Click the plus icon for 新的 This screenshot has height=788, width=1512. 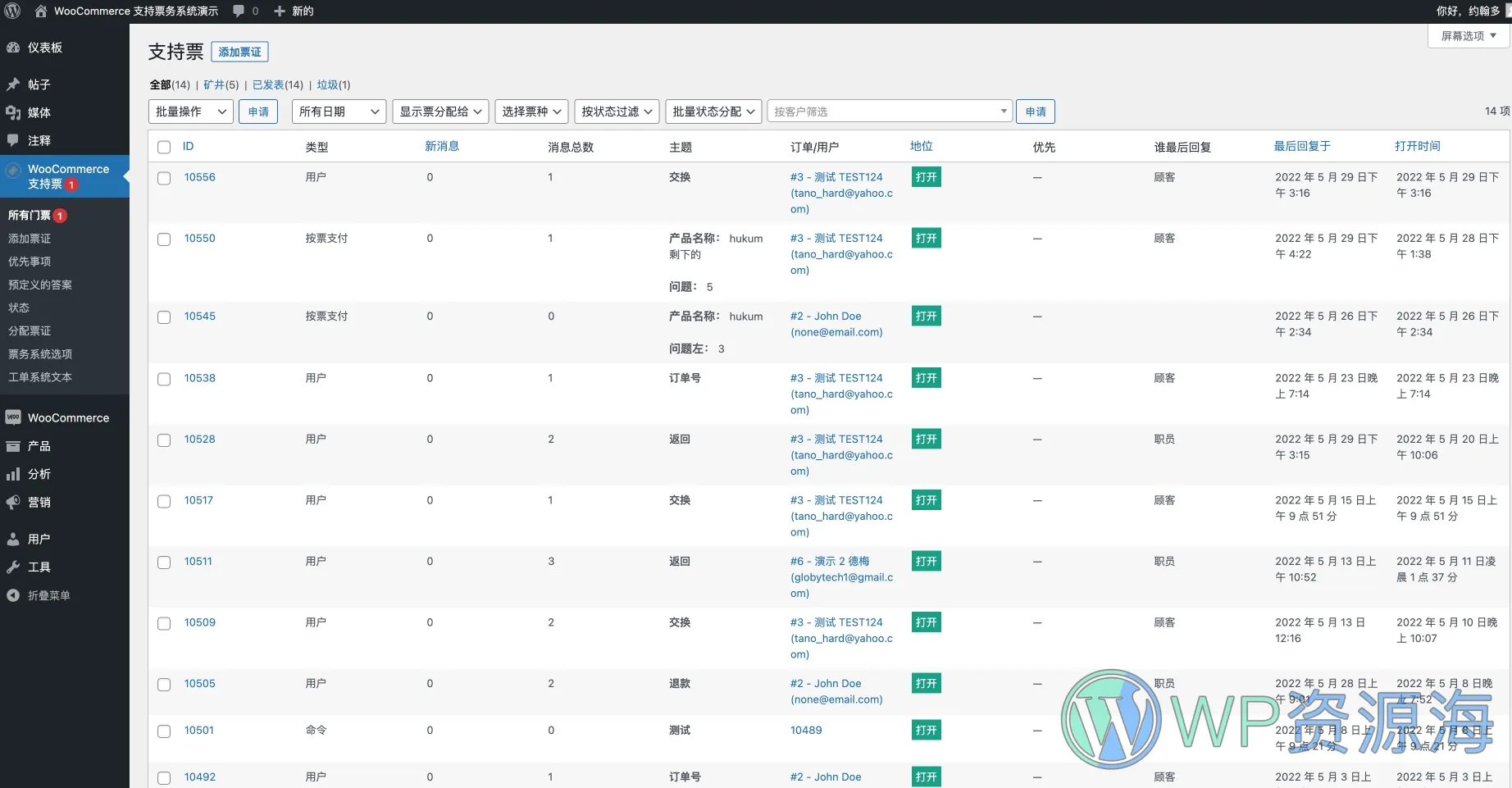coord(280,11)
